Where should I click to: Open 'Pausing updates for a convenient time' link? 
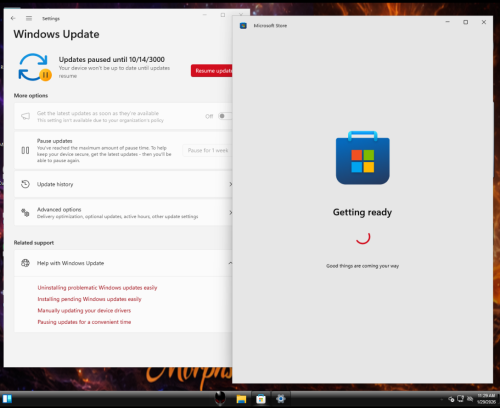pyautogui.click(x=84, y=322)
